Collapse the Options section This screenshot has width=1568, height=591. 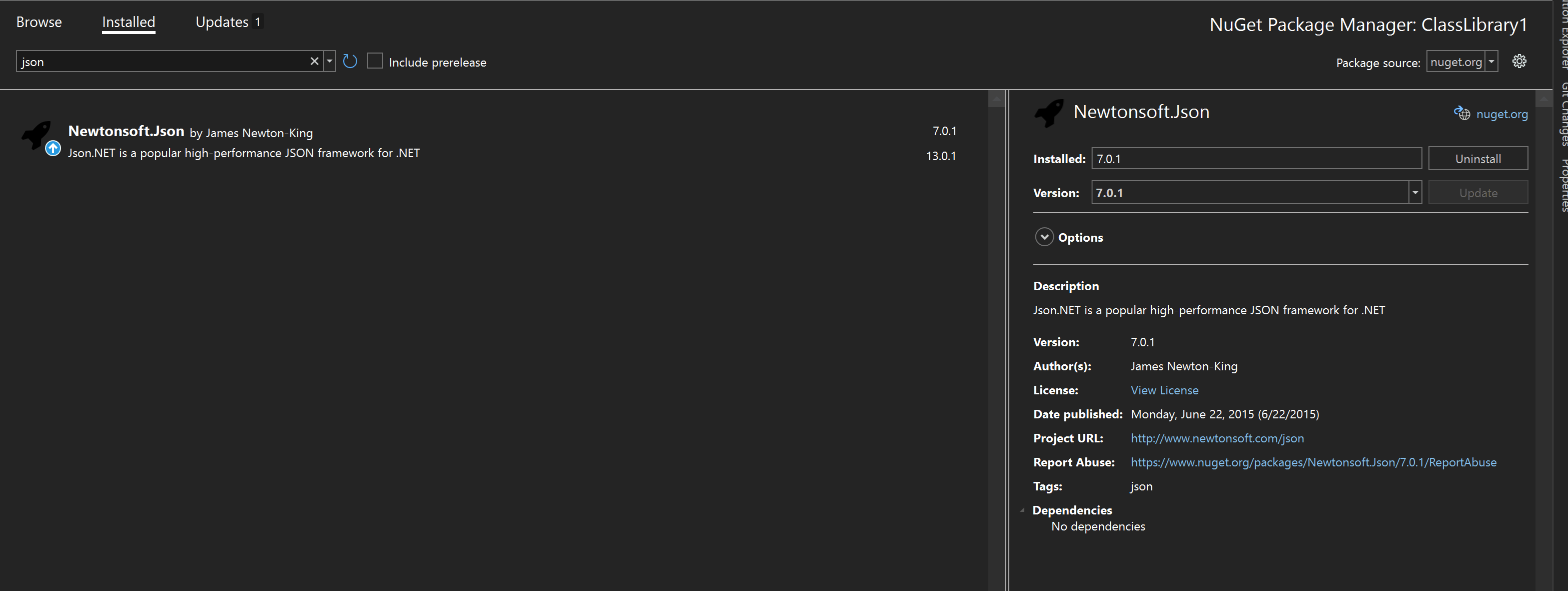(x=1044, y=237)
